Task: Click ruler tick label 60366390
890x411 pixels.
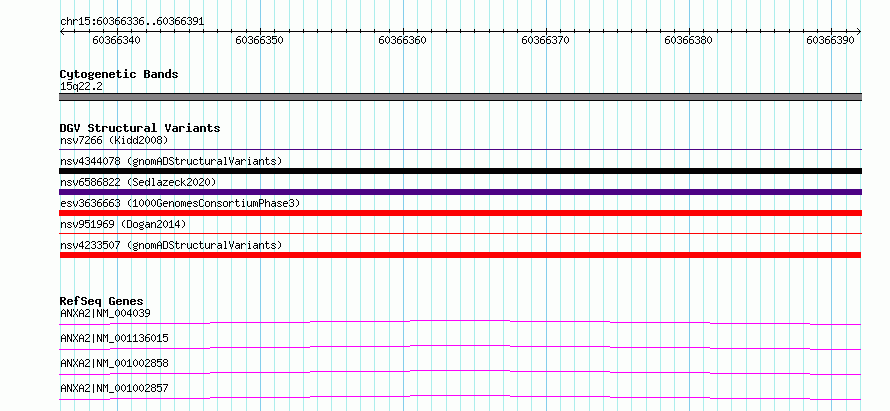Action: click(x=830, y=40)
